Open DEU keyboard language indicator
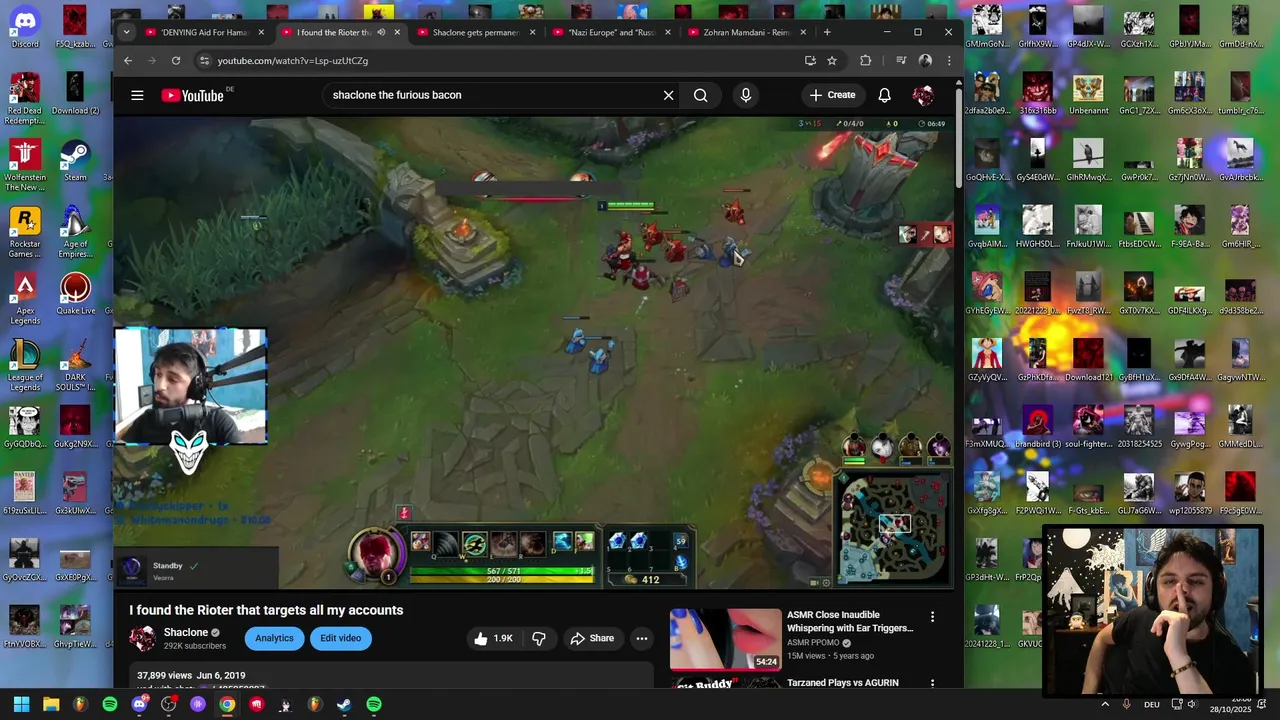The image size is (1280, 720). click(1152, 704)
